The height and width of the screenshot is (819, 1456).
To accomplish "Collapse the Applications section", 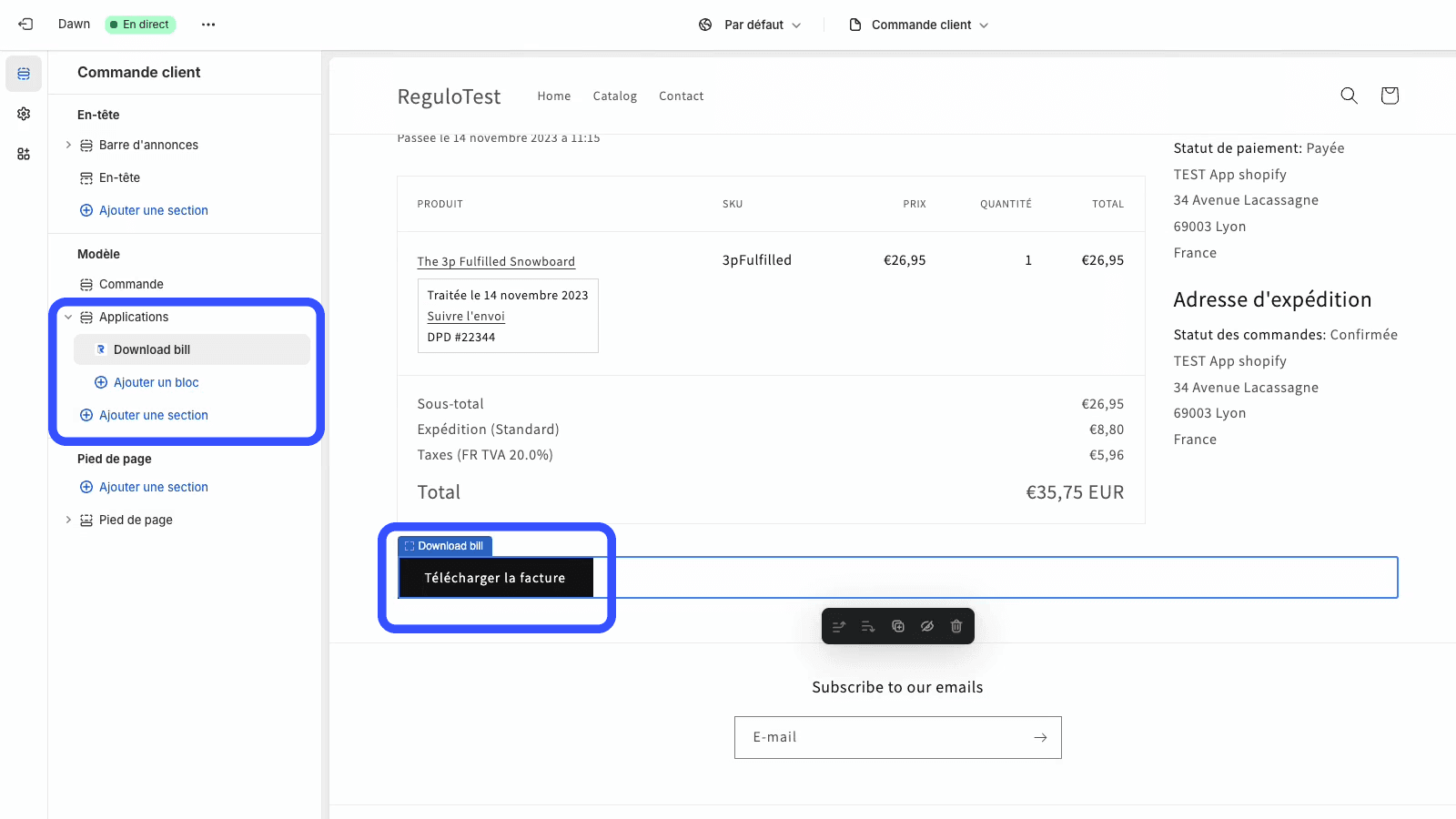I will tap(68, 317).
